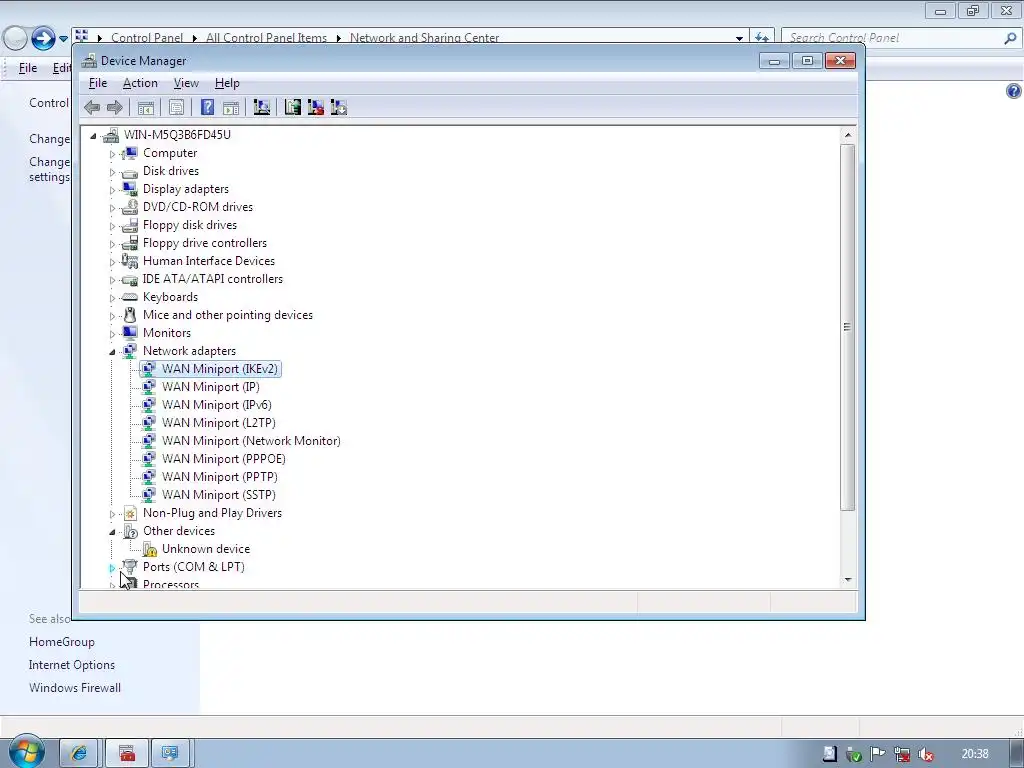Click the Control Panel forward navigation button
Screen dimensions: 1024x768
point(43,38)
